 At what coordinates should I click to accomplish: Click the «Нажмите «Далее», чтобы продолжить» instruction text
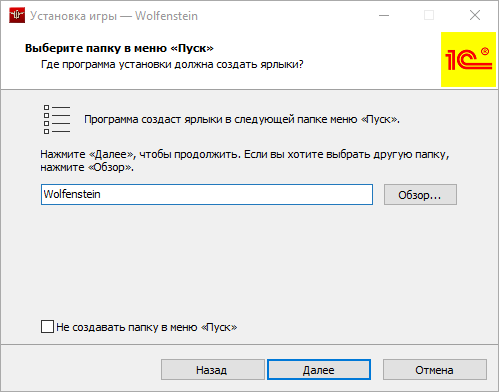245,161
